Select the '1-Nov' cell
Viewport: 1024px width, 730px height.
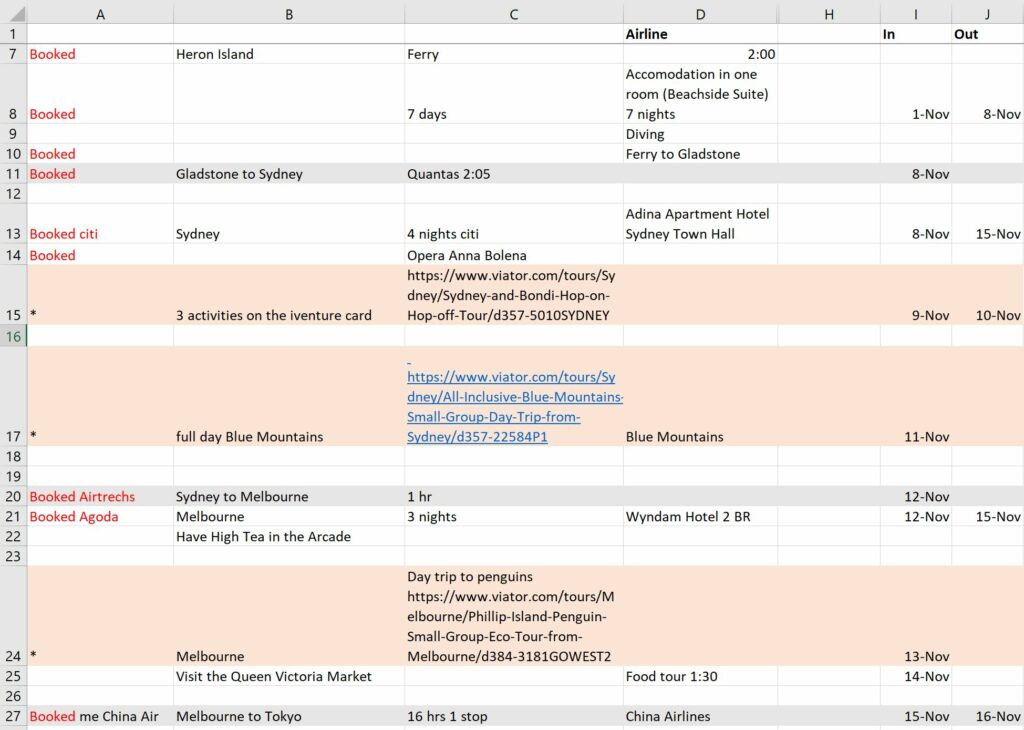916,93
